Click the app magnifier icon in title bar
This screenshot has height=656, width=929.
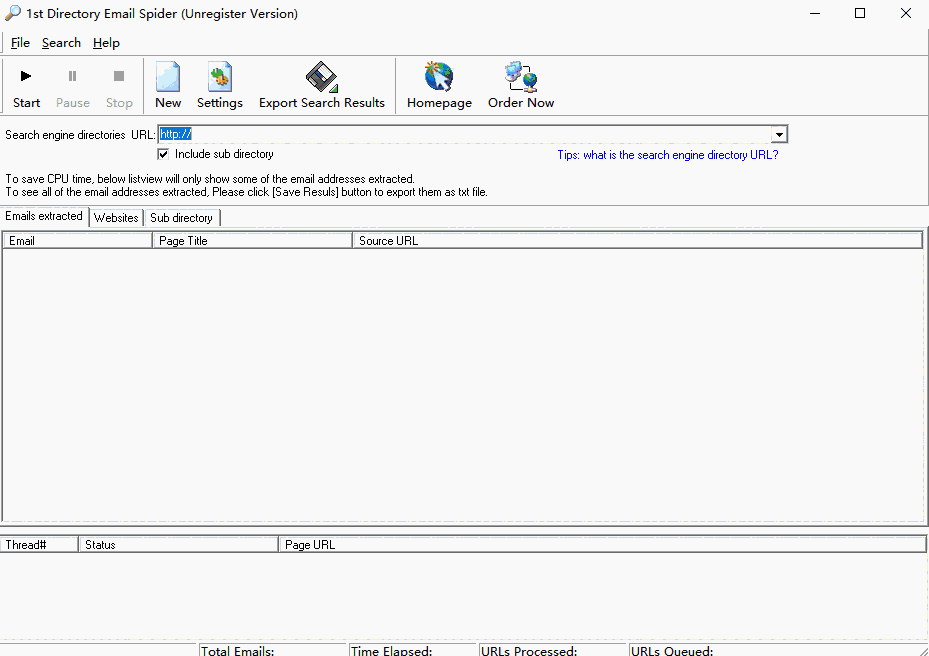coord(13,14)
